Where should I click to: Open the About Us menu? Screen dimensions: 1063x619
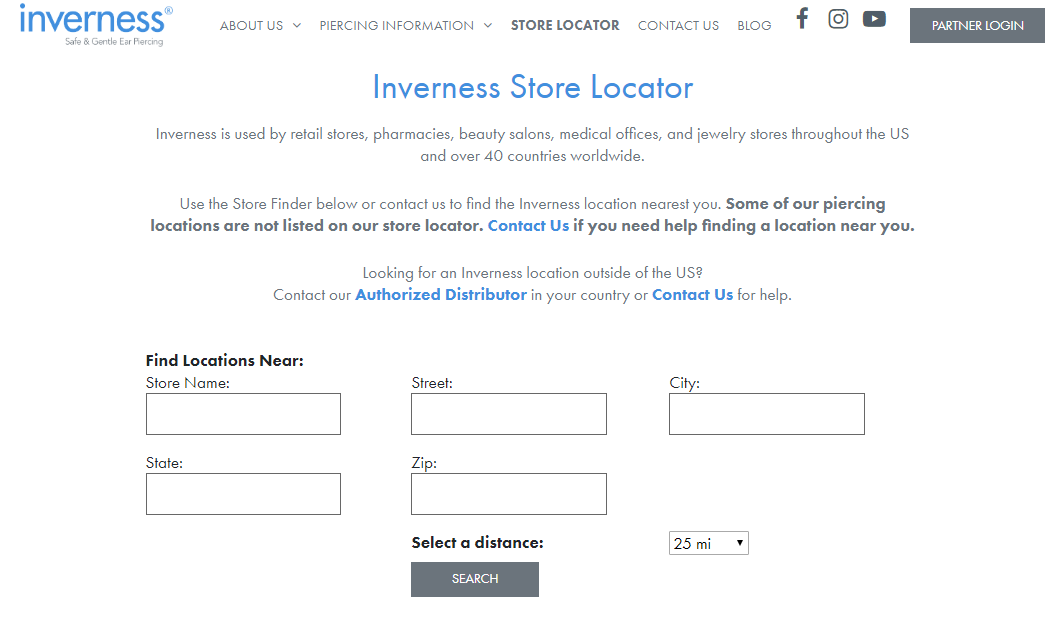point(252,26)
